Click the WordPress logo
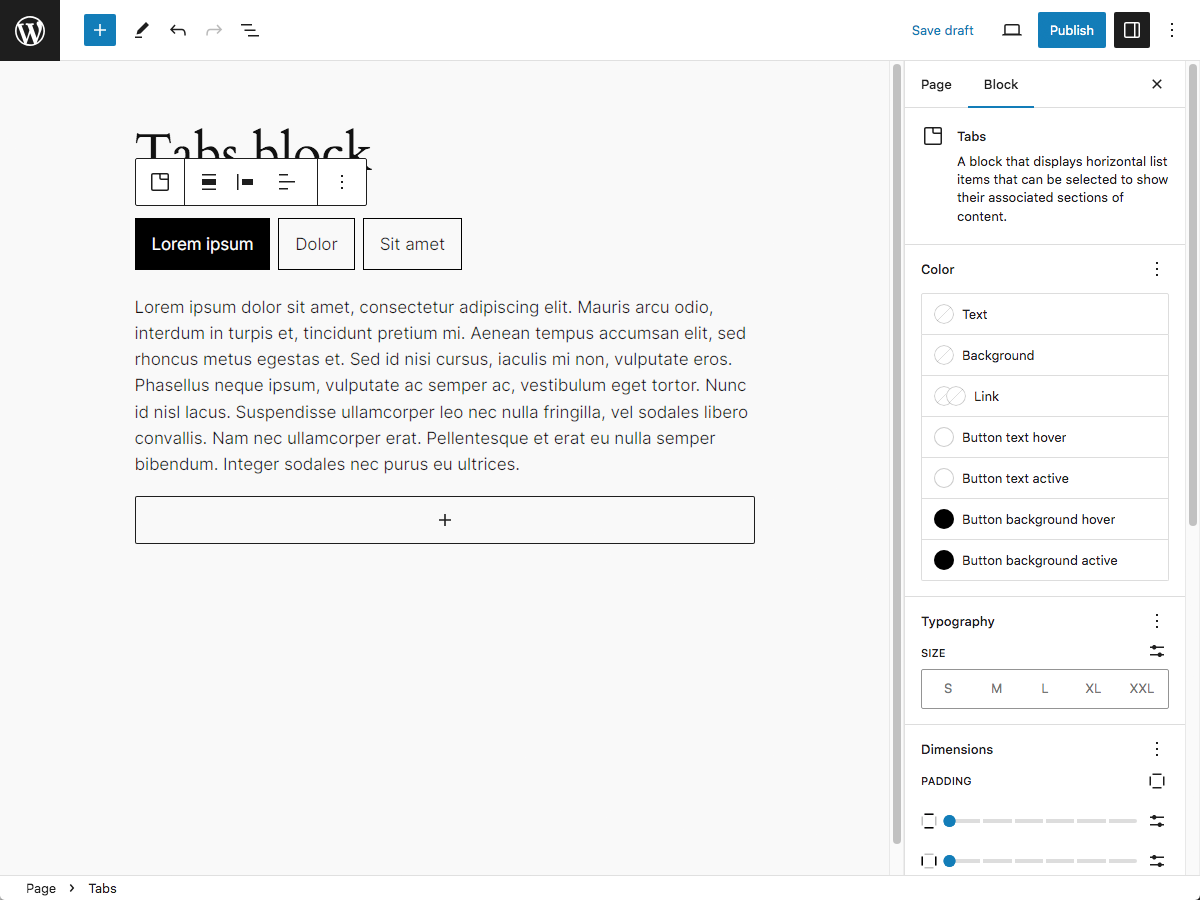Viewport: 1200px width, 900px height. coord(30,30)
